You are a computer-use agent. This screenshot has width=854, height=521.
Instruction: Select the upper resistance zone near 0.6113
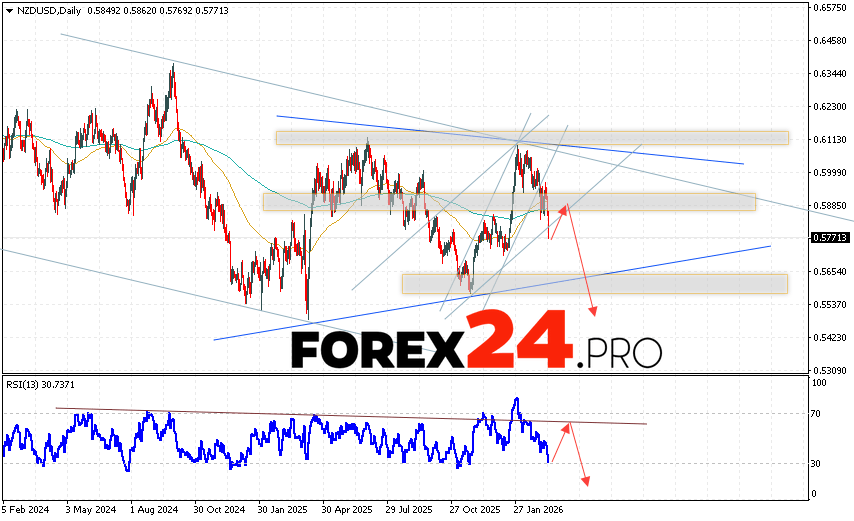point(532,138)
